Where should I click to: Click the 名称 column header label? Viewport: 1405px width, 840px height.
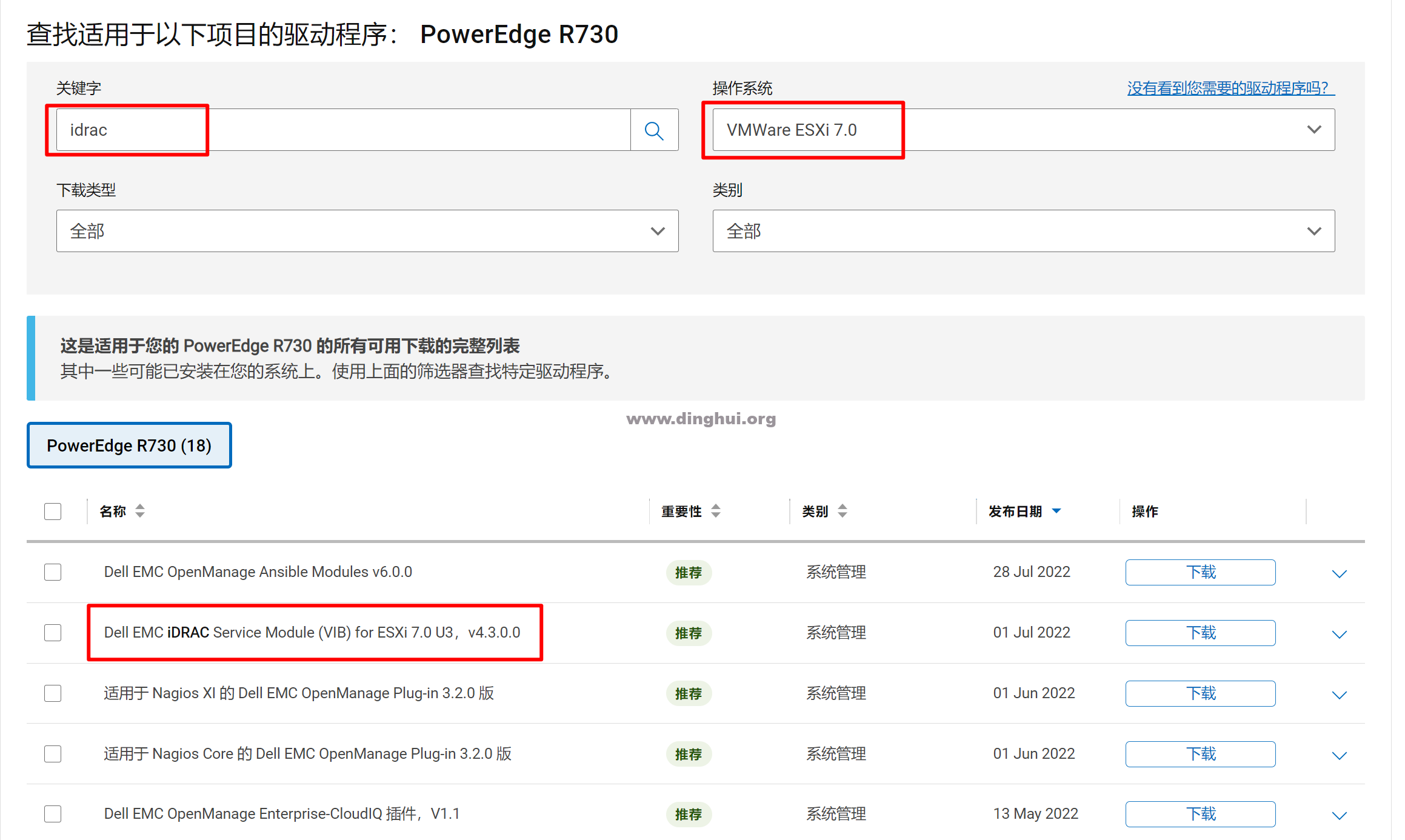pyautogui.click(x=113, y=511)
